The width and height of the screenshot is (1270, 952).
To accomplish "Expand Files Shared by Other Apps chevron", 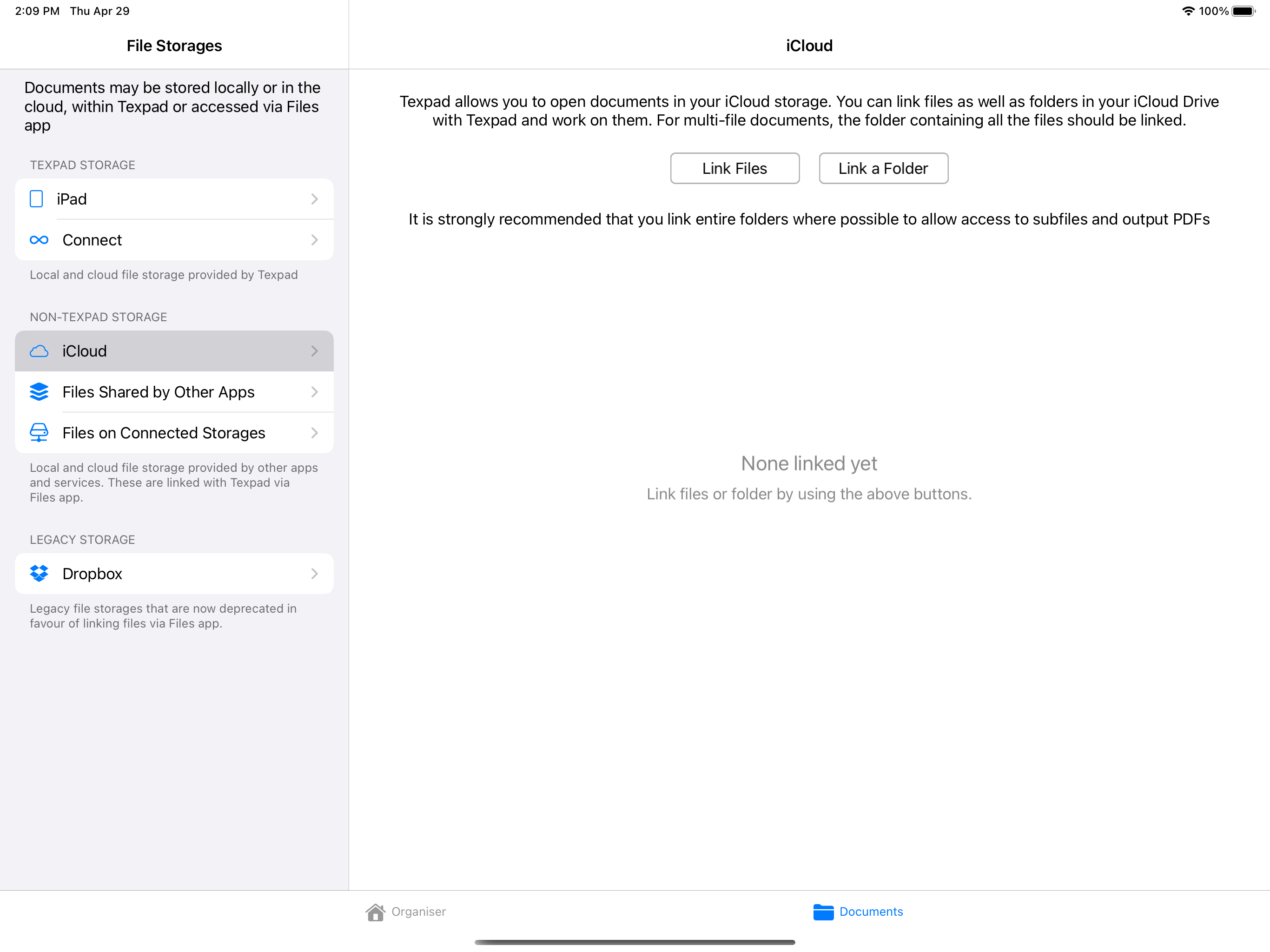I will coord(314,391).
